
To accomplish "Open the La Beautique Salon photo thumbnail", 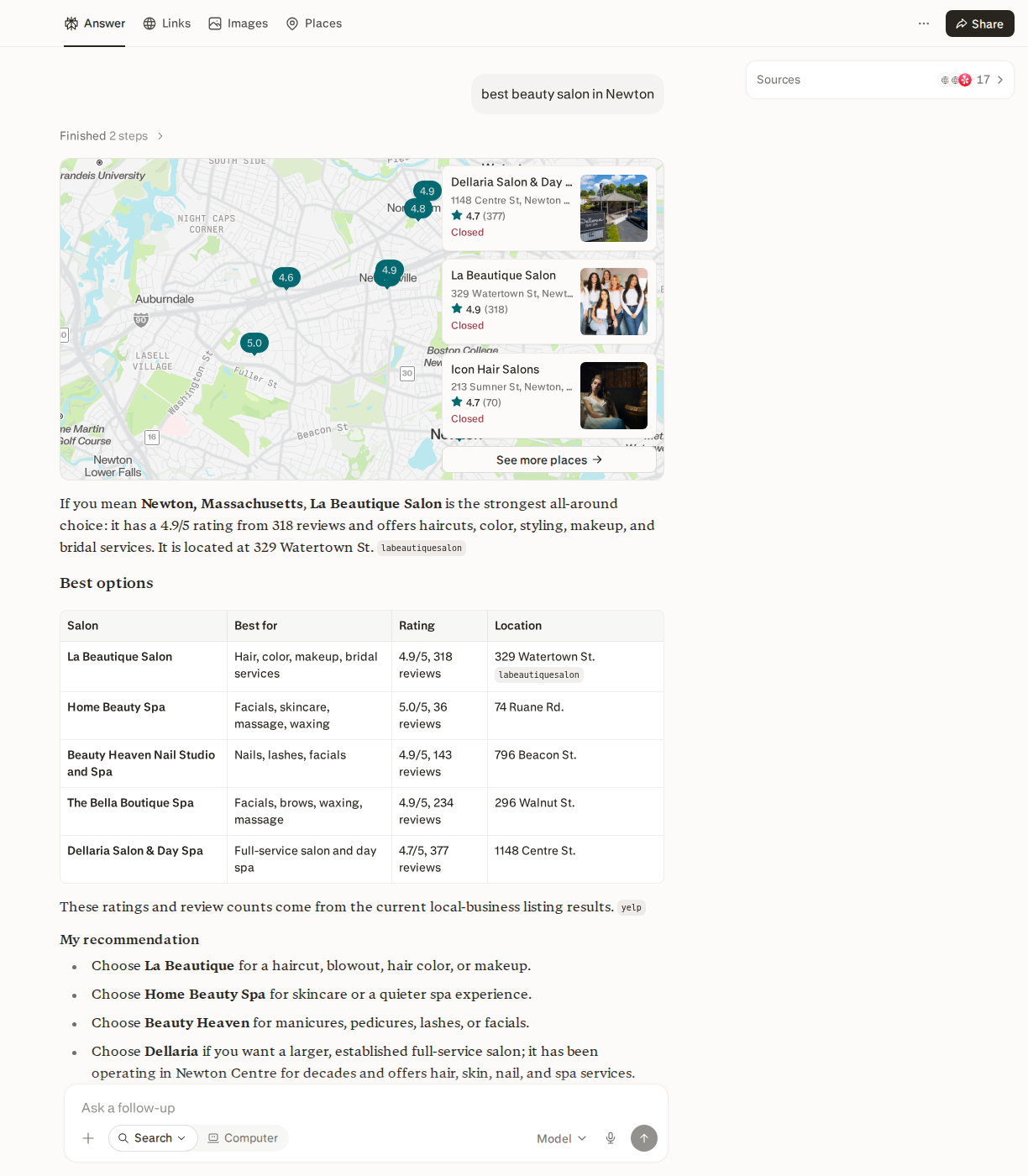I will click(614, 302).
